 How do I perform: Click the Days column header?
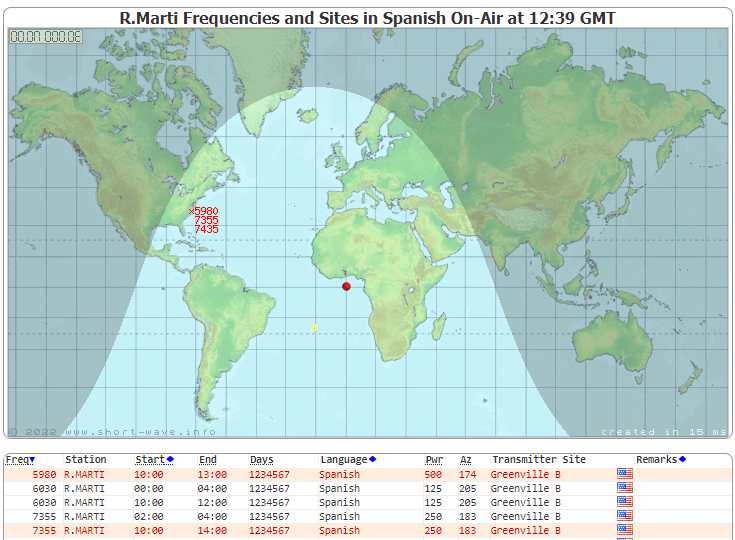click(261, 460)
